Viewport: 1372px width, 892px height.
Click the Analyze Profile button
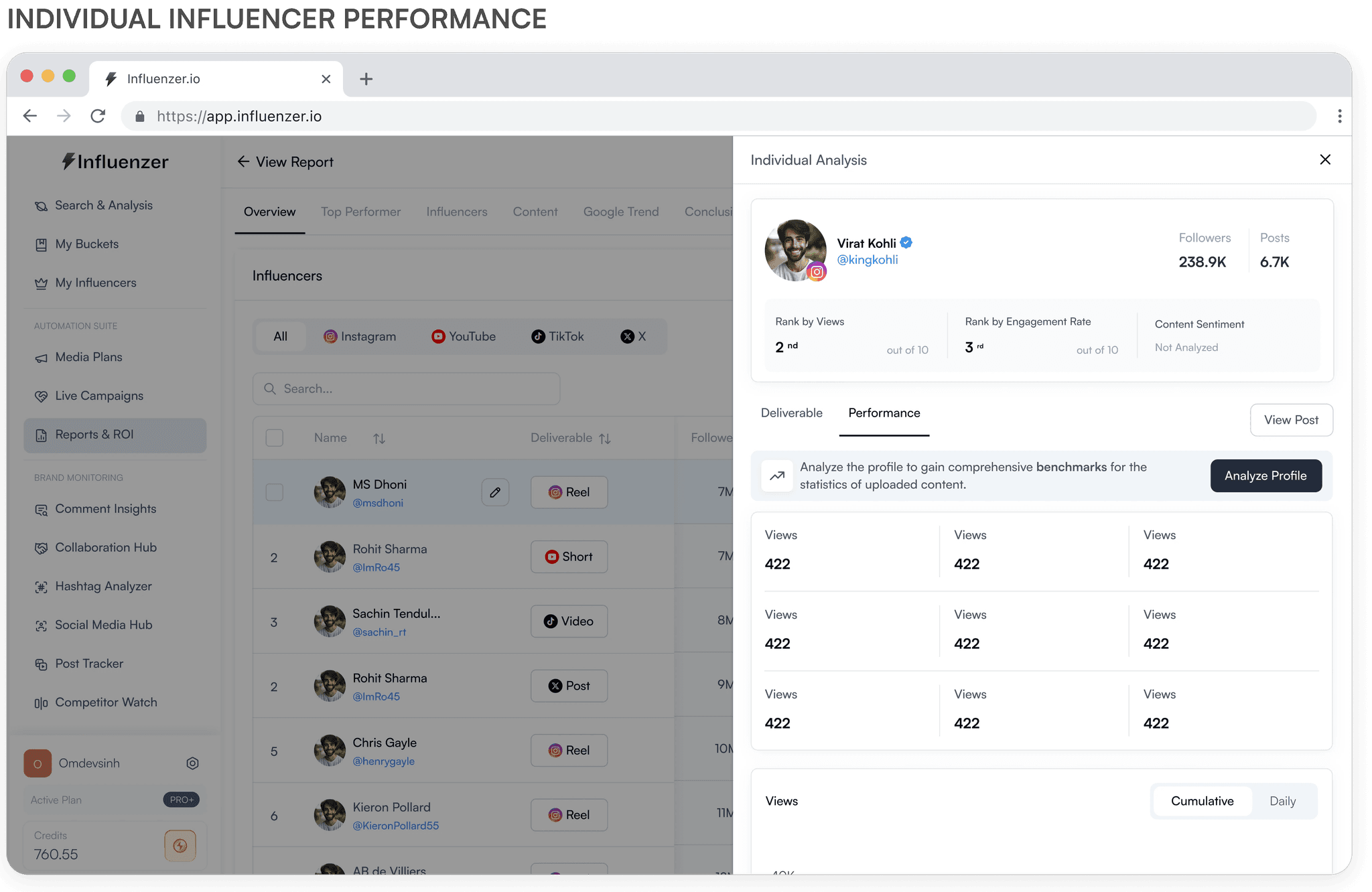point(1265,476)
